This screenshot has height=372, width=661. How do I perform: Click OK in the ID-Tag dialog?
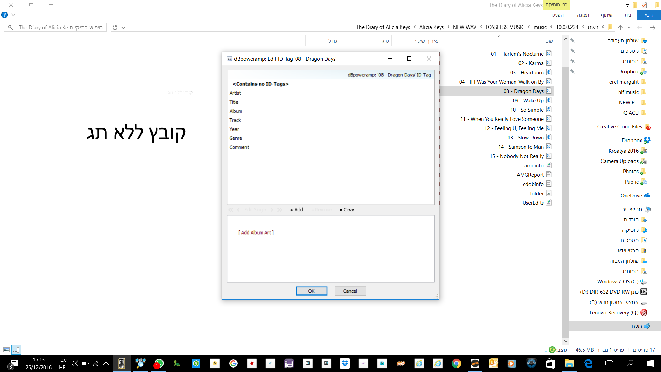[x=312, y=291]
